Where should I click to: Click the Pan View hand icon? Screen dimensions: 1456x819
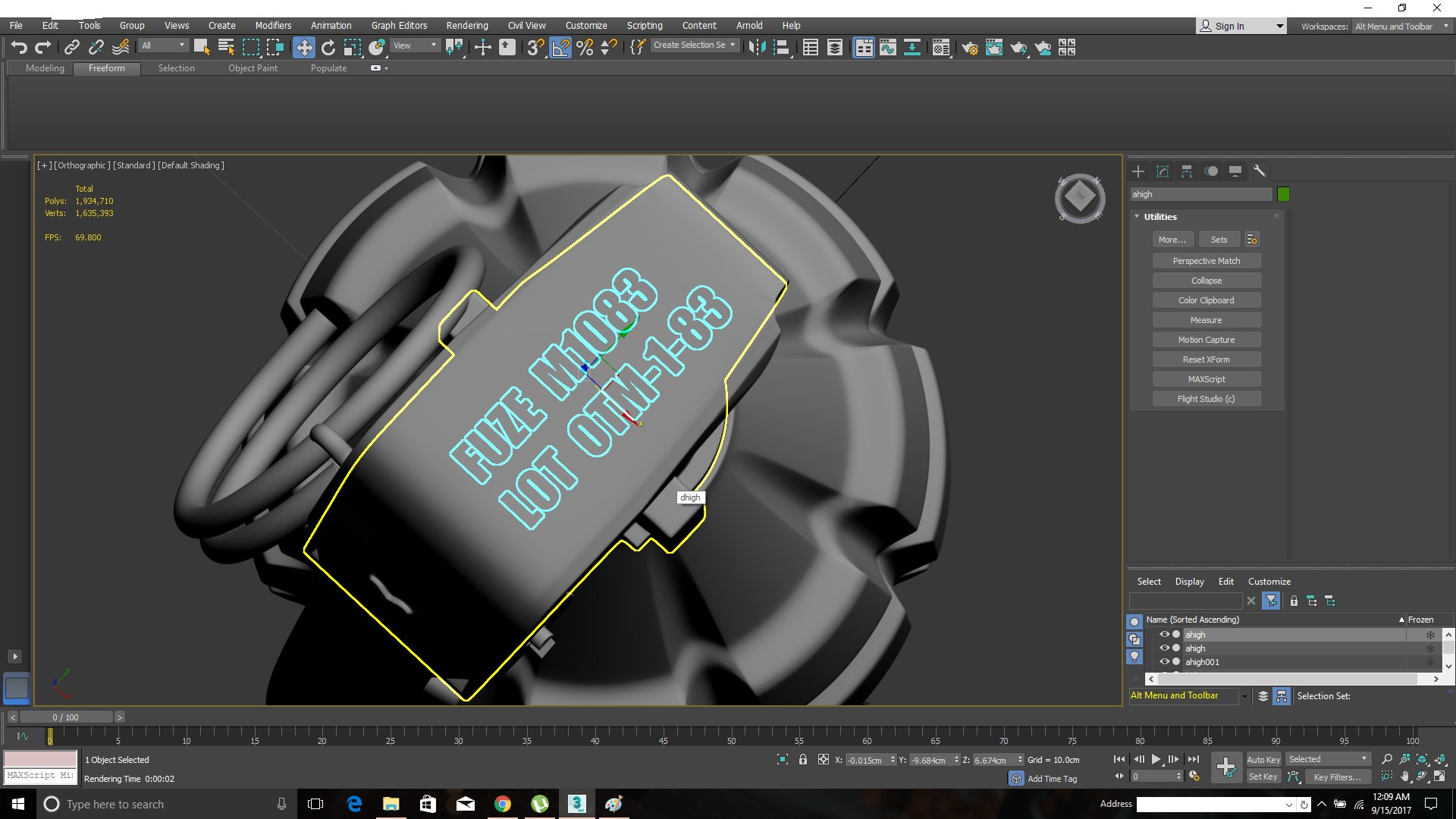(x=1404, y=776)
